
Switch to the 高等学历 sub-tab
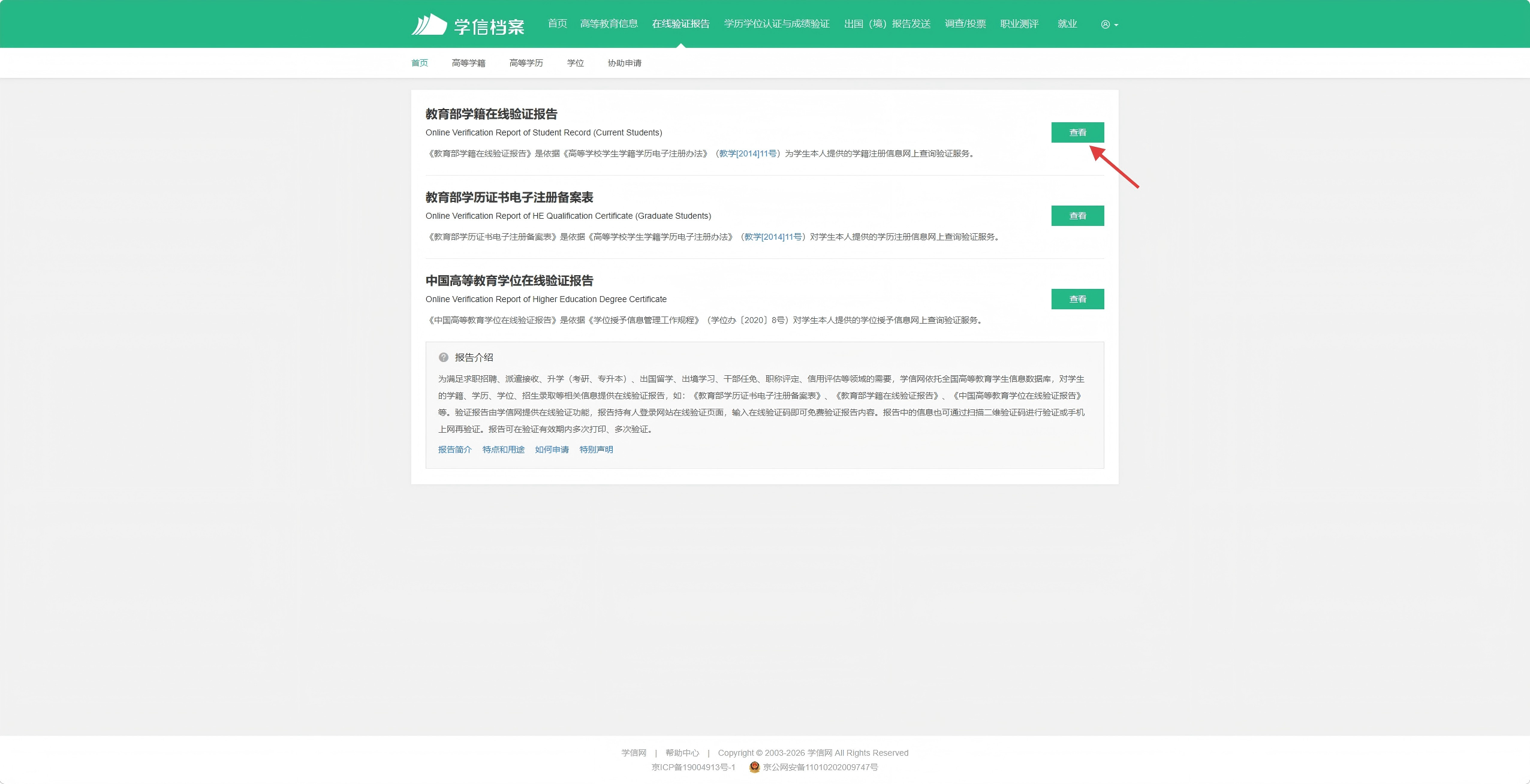(526, 63)
